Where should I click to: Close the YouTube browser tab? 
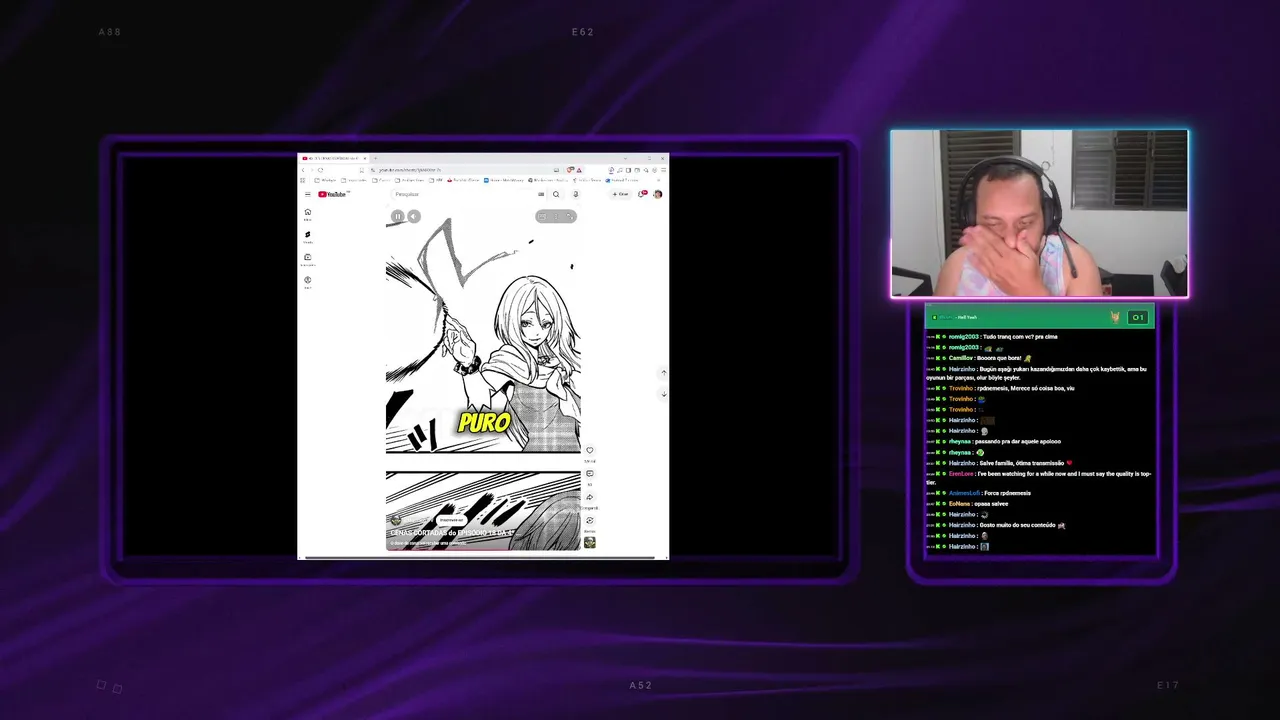[x=365, y=158]
